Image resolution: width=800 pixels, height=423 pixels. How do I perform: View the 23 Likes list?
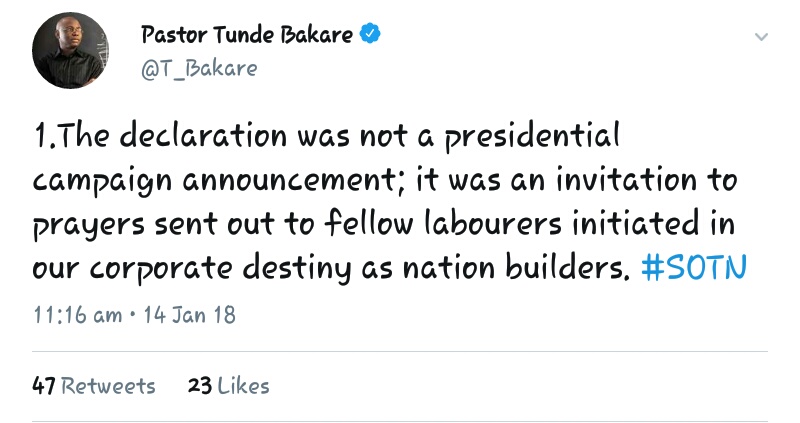click(228, 385)
